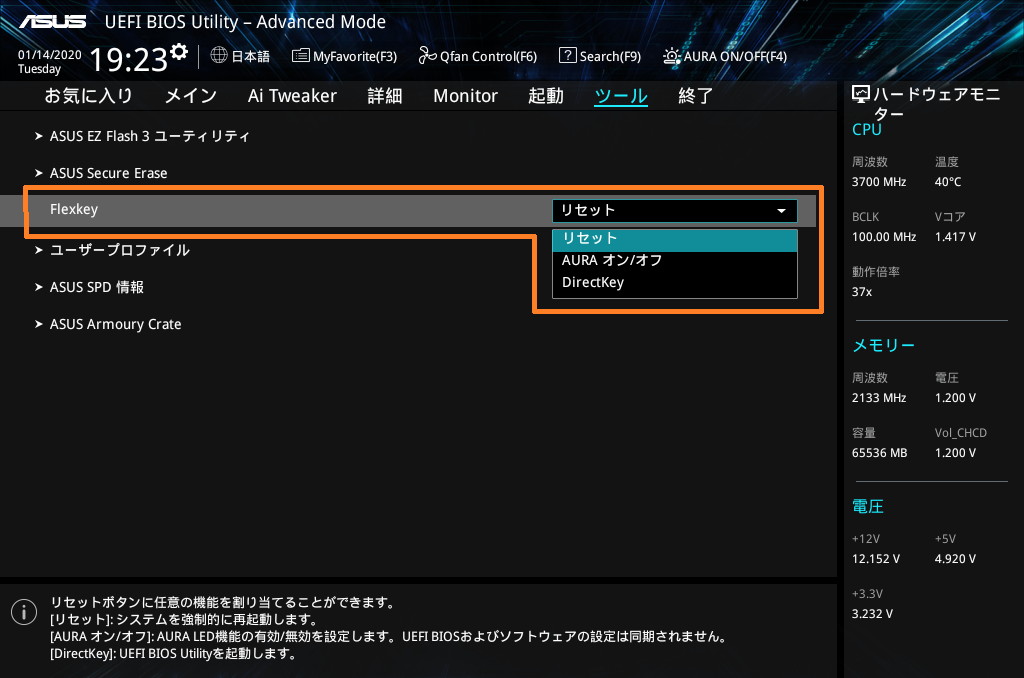This screenshot has height=678, width=1024.
Task: Click memory frequency 2133 MHz
Action: coord(878,398)
